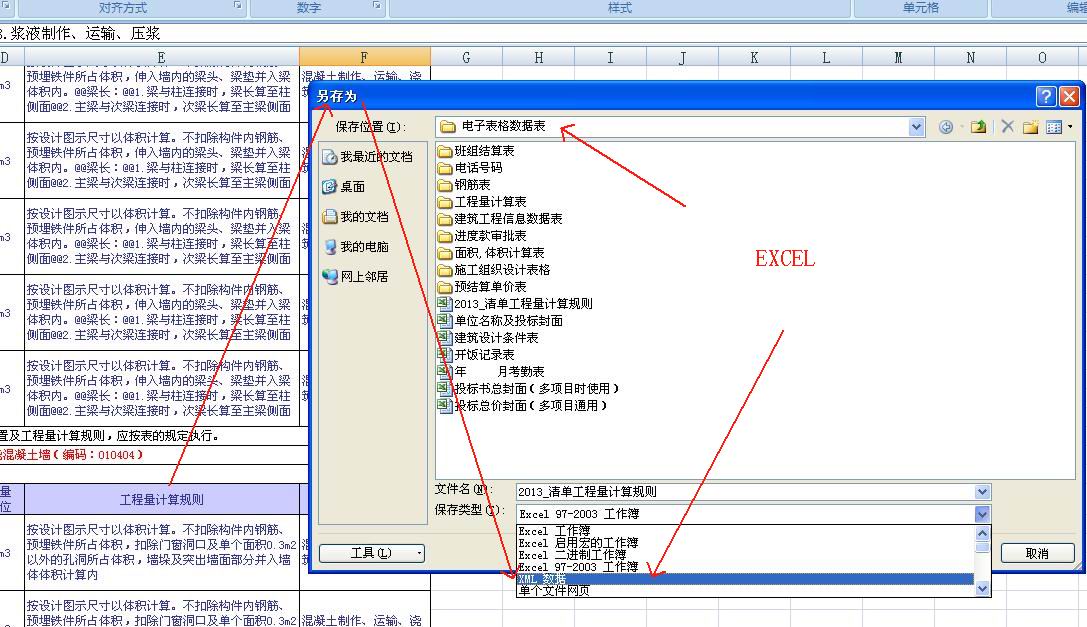Click the Create New Folder icon

tap(1031, 127)
